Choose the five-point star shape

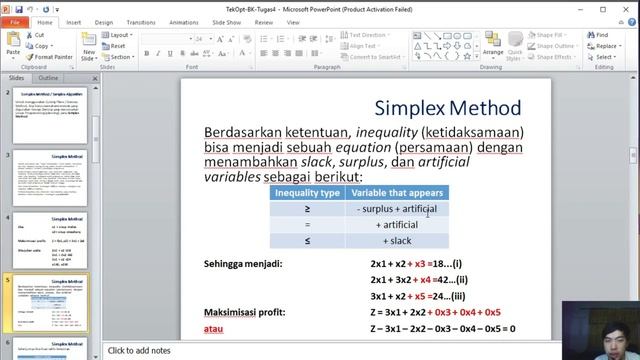tap(467, 56)
